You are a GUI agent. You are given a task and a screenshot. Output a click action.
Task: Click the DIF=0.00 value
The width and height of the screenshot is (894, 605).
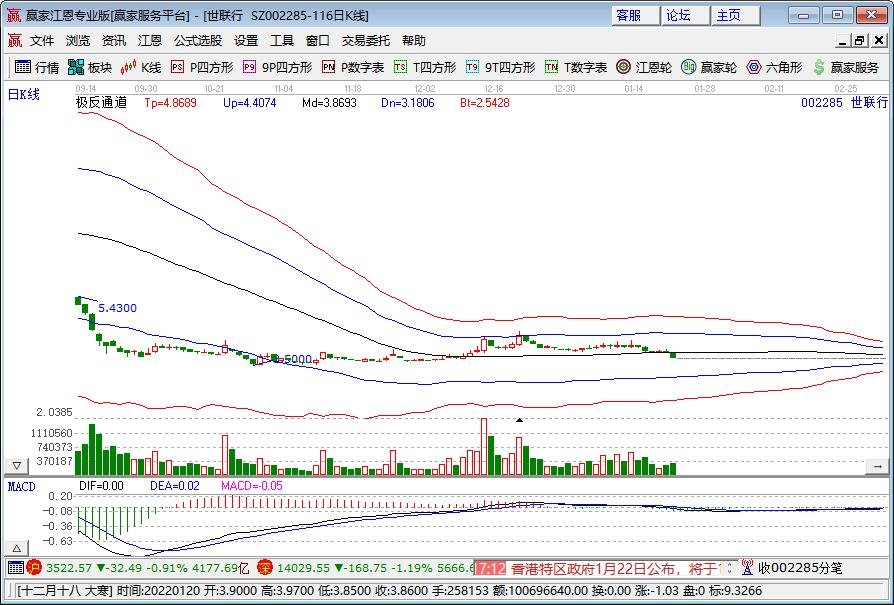tap(101, 486)
